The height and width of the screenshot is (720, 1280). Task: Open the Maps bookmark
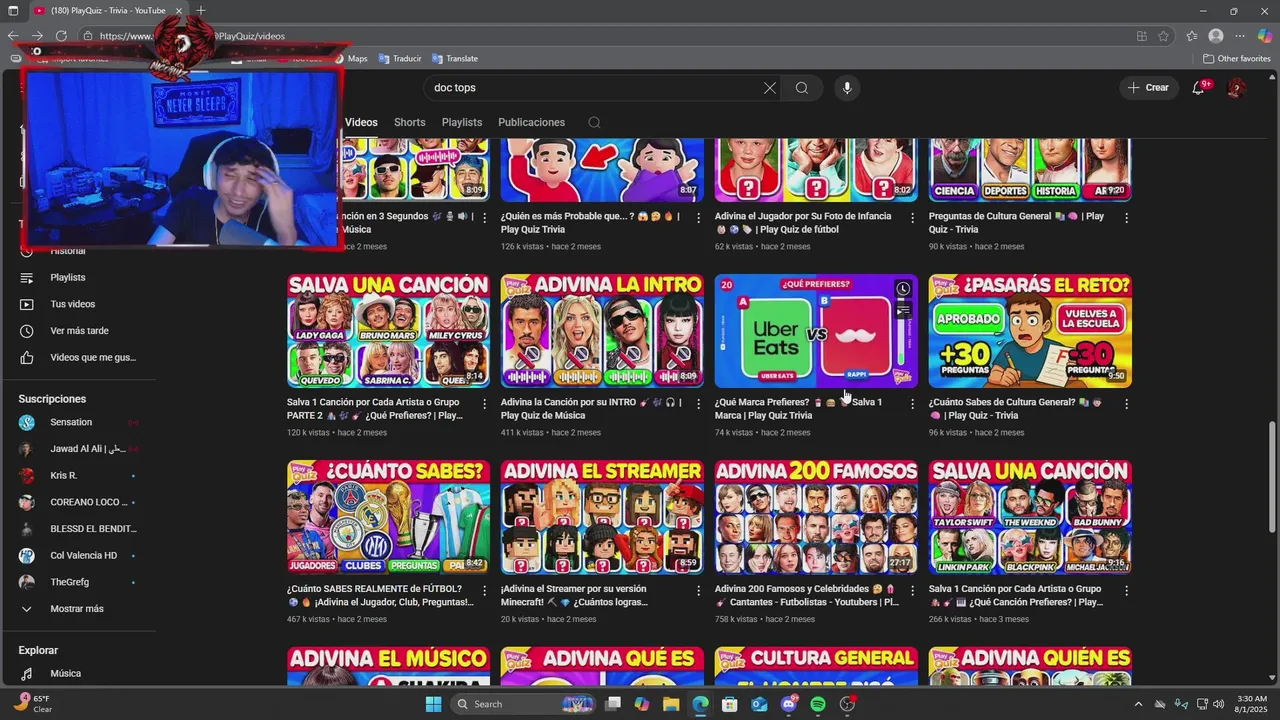[x=350, y=58]
